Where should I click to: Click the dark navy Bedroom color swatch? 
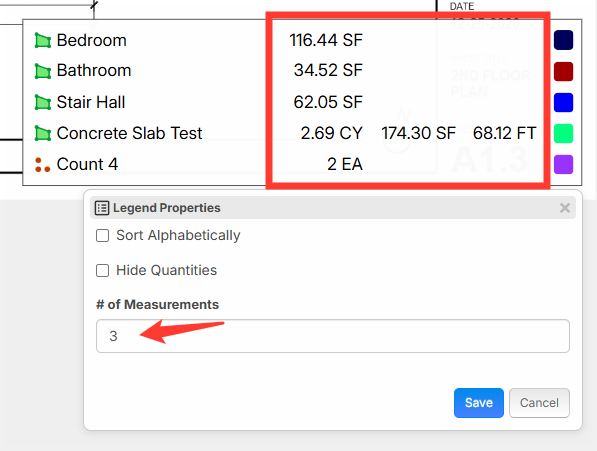tap(563, 40)
